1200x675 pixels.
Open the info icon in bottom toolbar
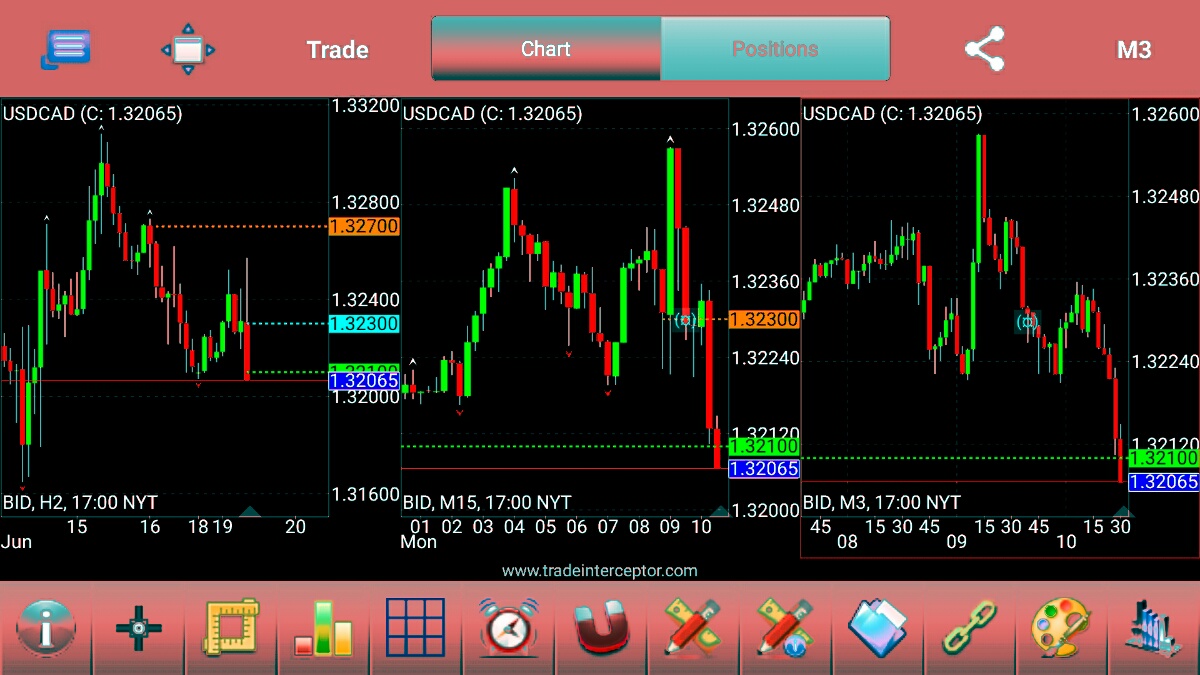click(46, 629)
